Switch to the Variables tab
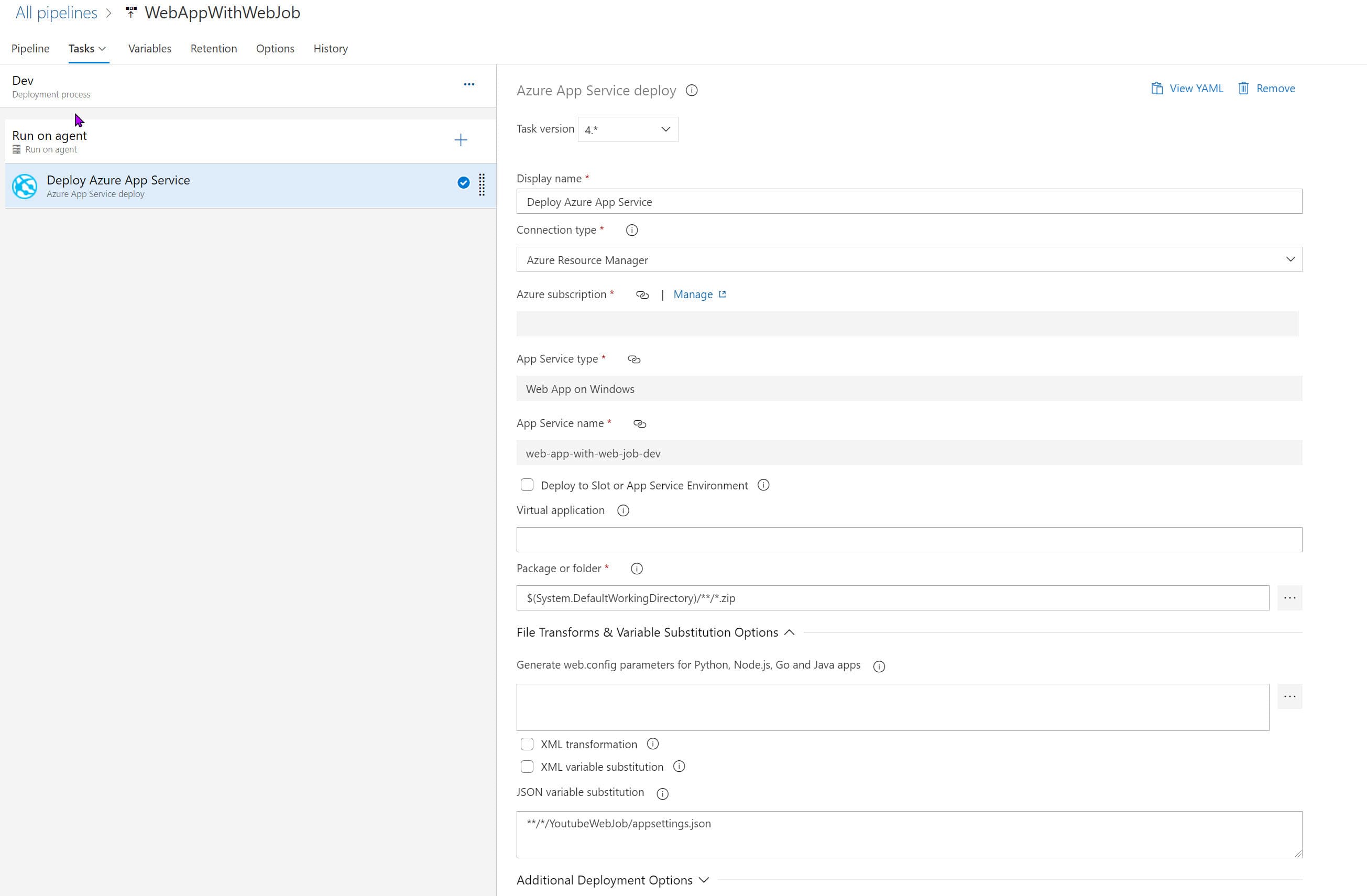The height and width of the screenshot is (896, 1367). 150,49
